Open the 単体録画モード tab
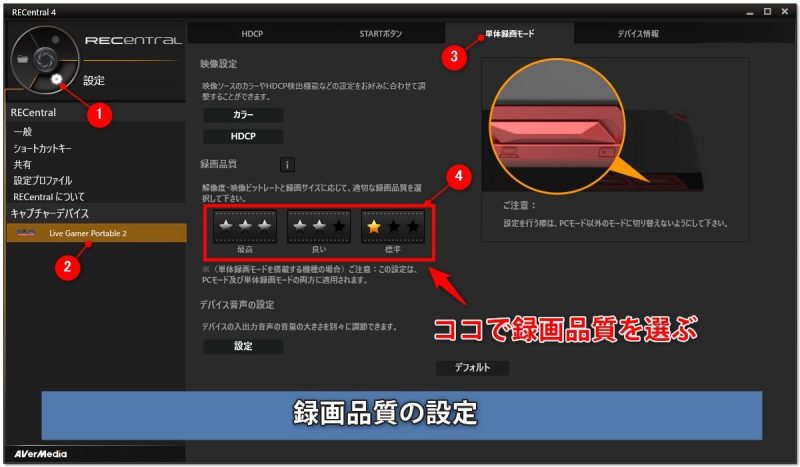800x467 pixels. tap(509, 34)
